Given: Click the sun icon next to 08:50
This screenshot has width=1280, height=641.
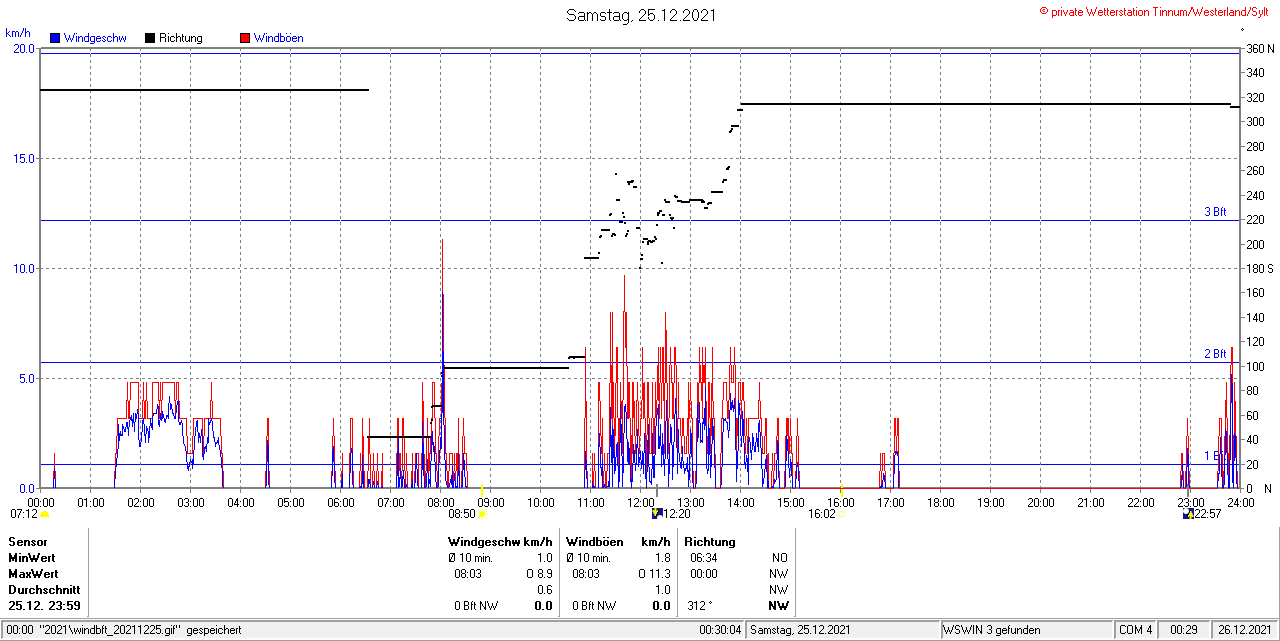Looking at the screenshot, I should (x=482, y=514).
